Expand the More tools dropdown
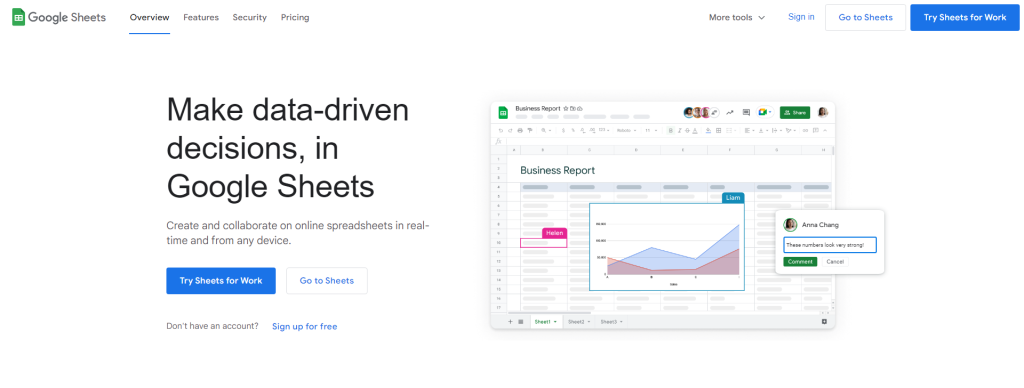This screenshot has width=1024, height=388. pos(737,18)
